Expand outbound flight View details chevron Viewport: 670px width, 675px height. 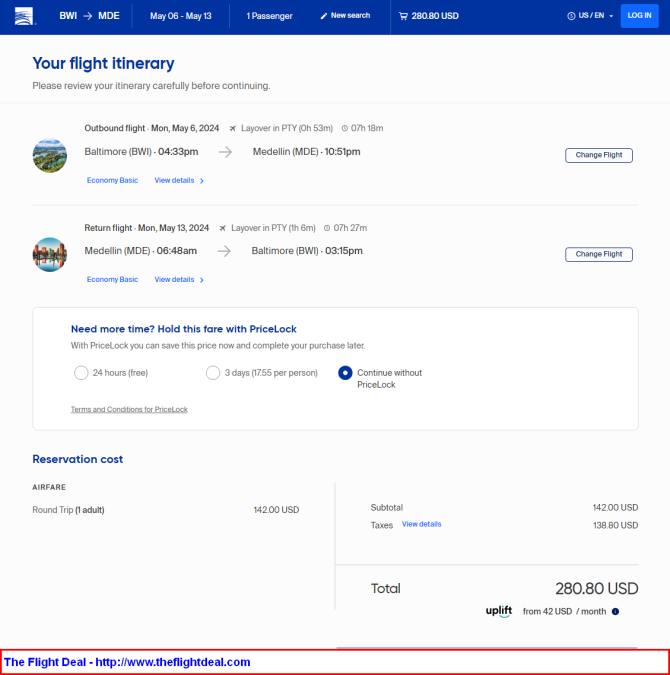[x=202, y=181]
